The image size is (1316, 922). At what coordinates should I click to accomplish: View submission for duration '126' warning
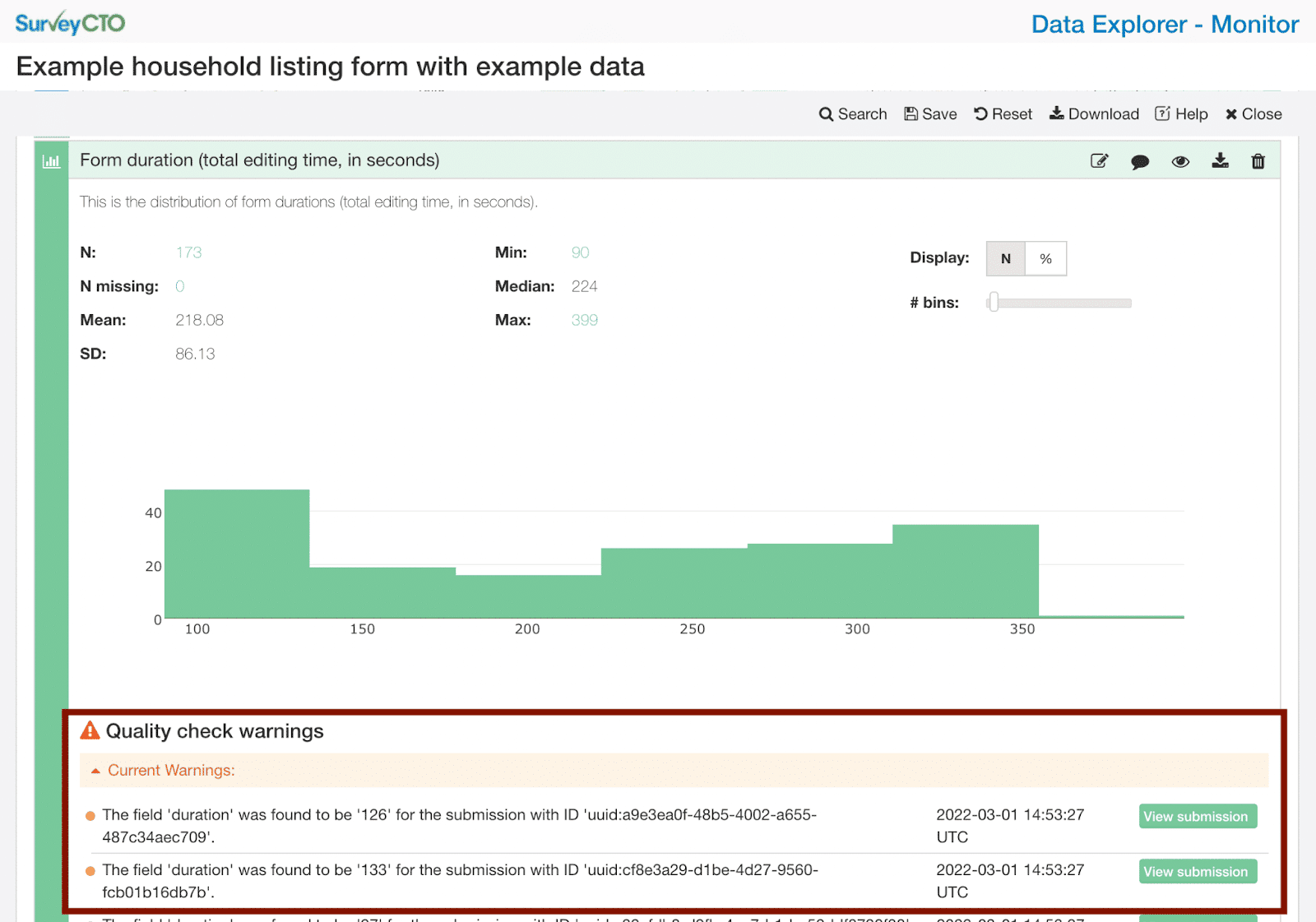(x=1198, y=816)
